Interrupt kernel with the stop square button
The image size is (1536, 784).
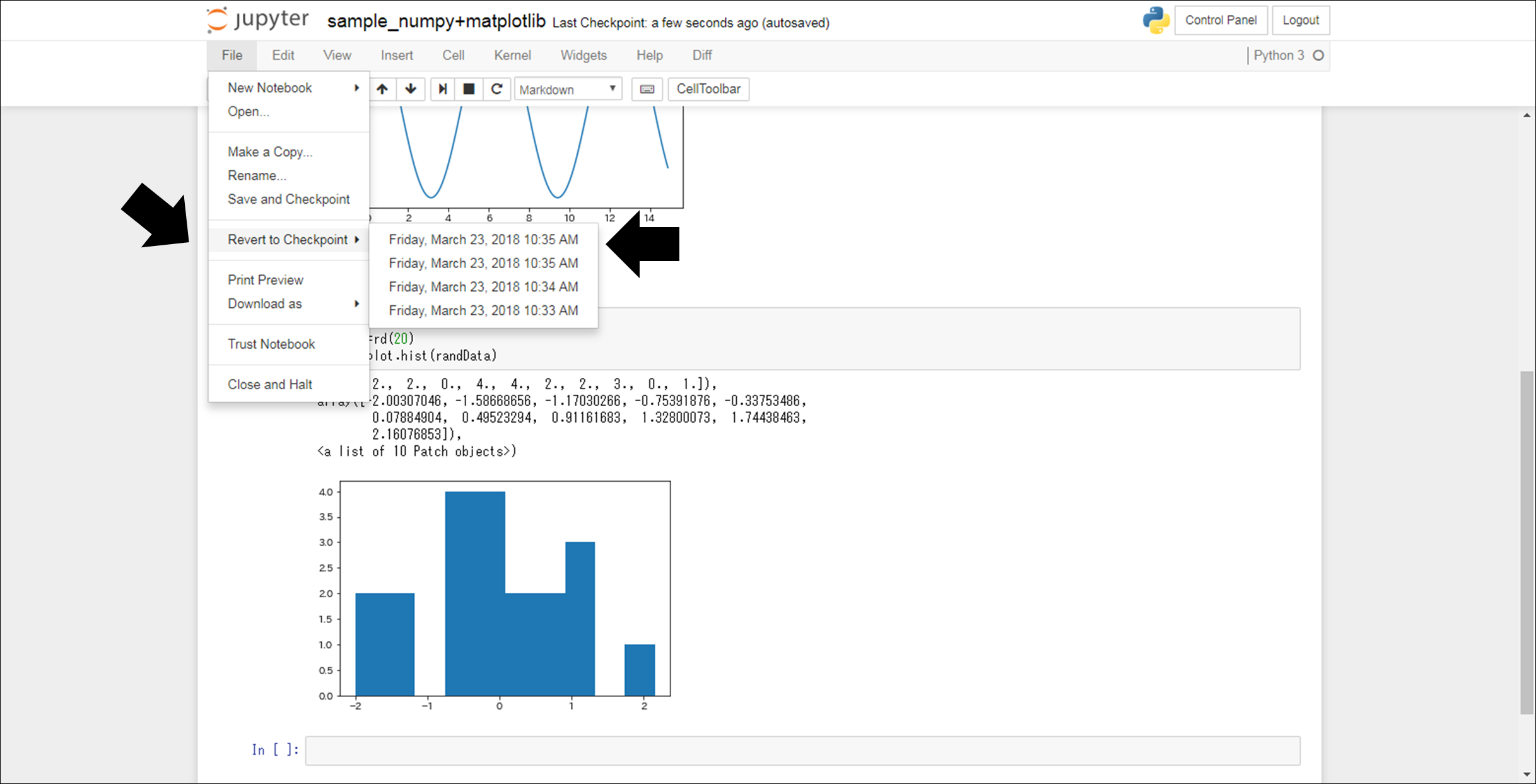click(469, 89)
